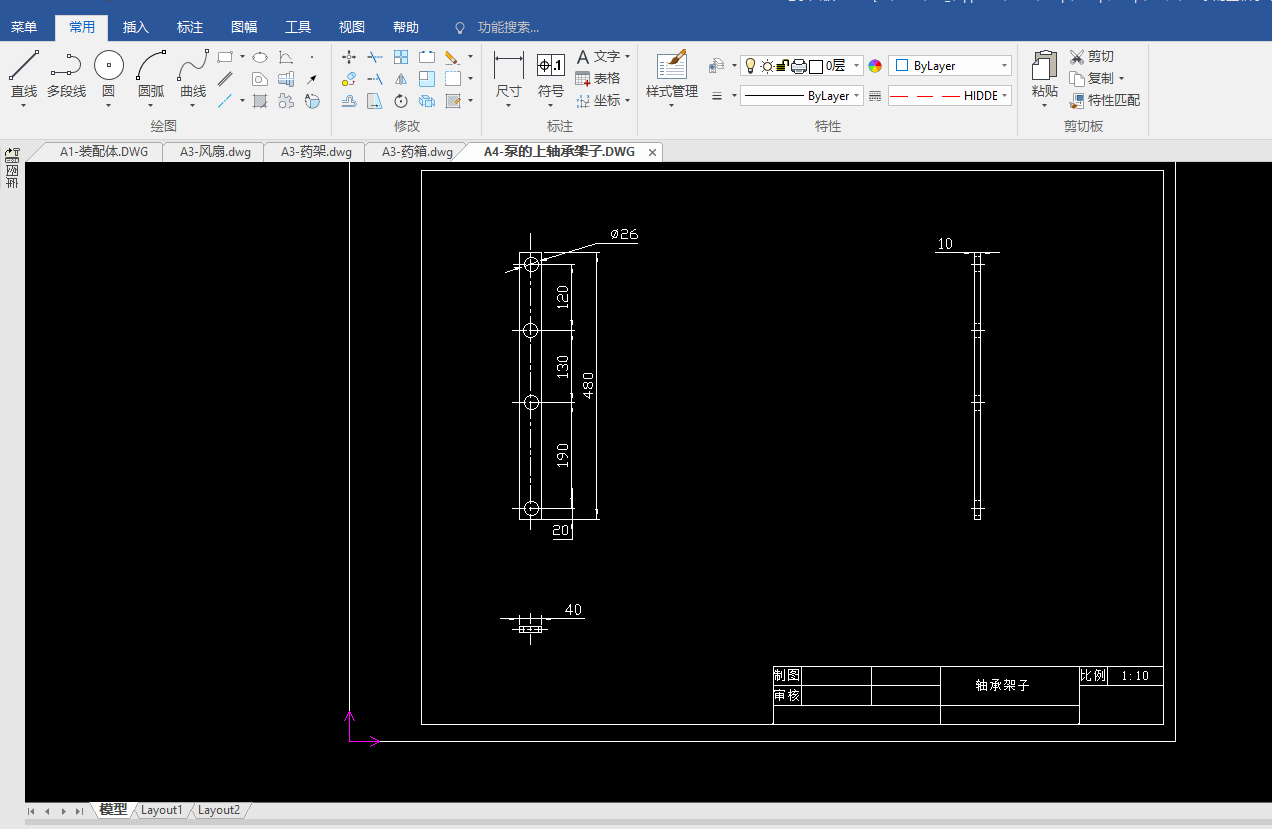The height and width of the screenshot is (829, 1272).
Task: Click the 剪切 cut button
Action: pos(1091,57)
